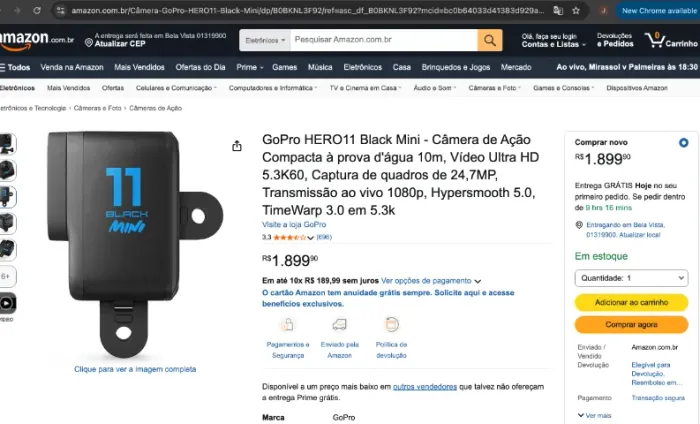The width and height of the screenshot is (700, 424).
Task: Click Ao vivo Mirassol v Palmeiras banner
Action: coord(627,67)
